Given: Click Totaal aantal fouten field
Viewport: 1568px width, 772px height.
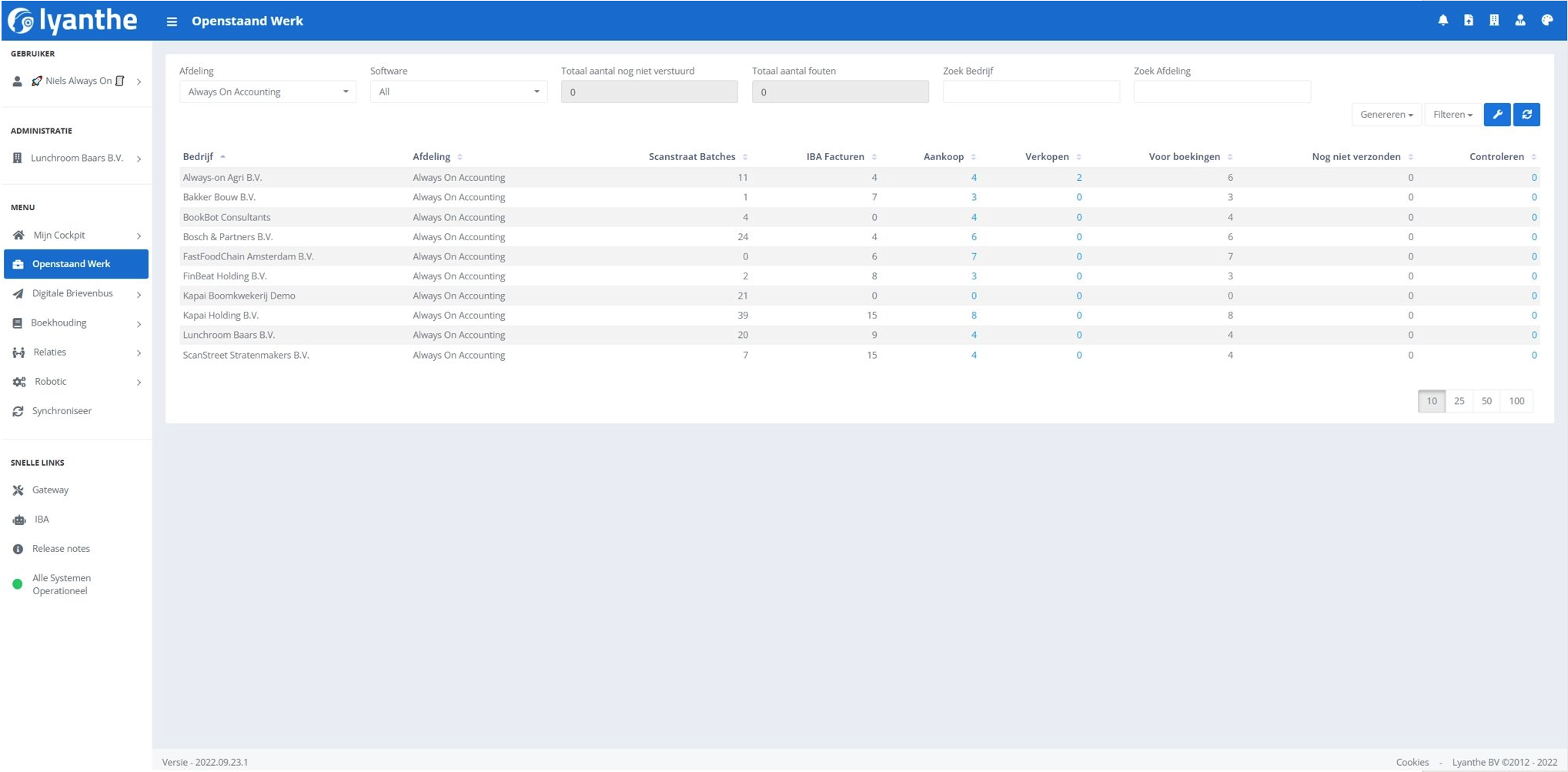Looking at the screenshot, I should click(840, 92).
